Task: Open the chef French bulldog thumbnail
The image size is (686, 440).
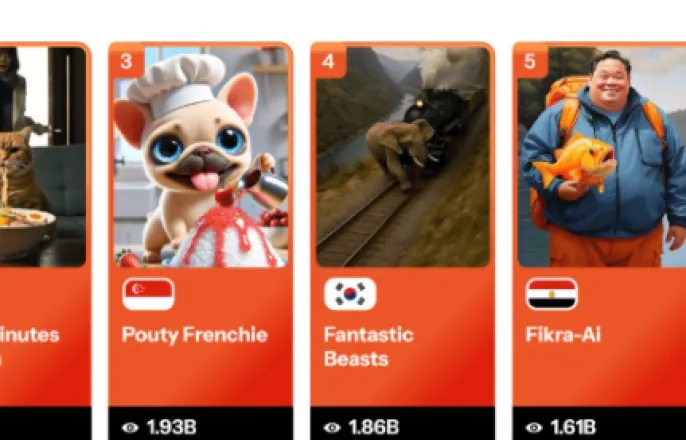Action: [x=201, y=157]
